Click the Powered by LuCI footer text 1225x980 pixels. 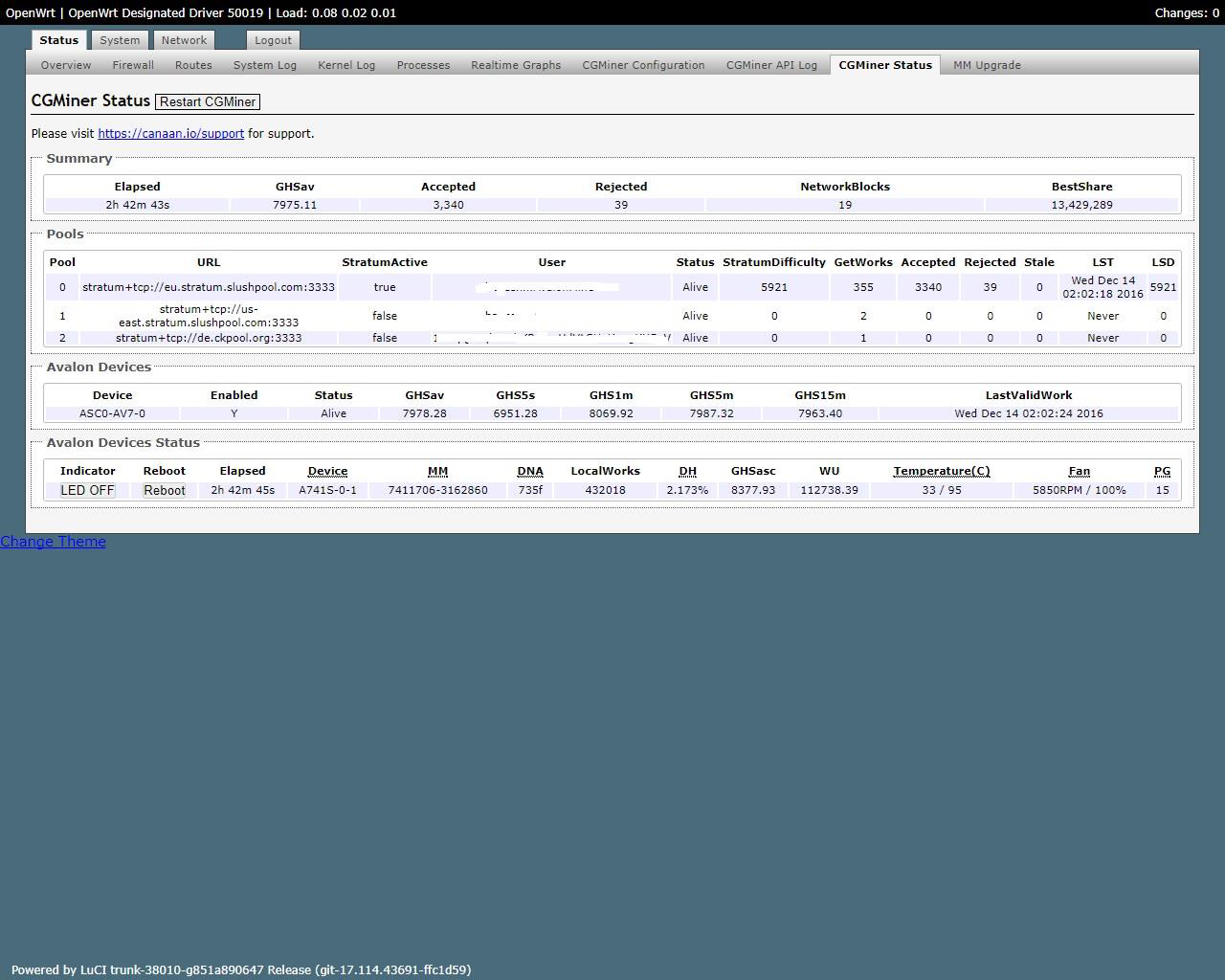[x=241, y=969]
